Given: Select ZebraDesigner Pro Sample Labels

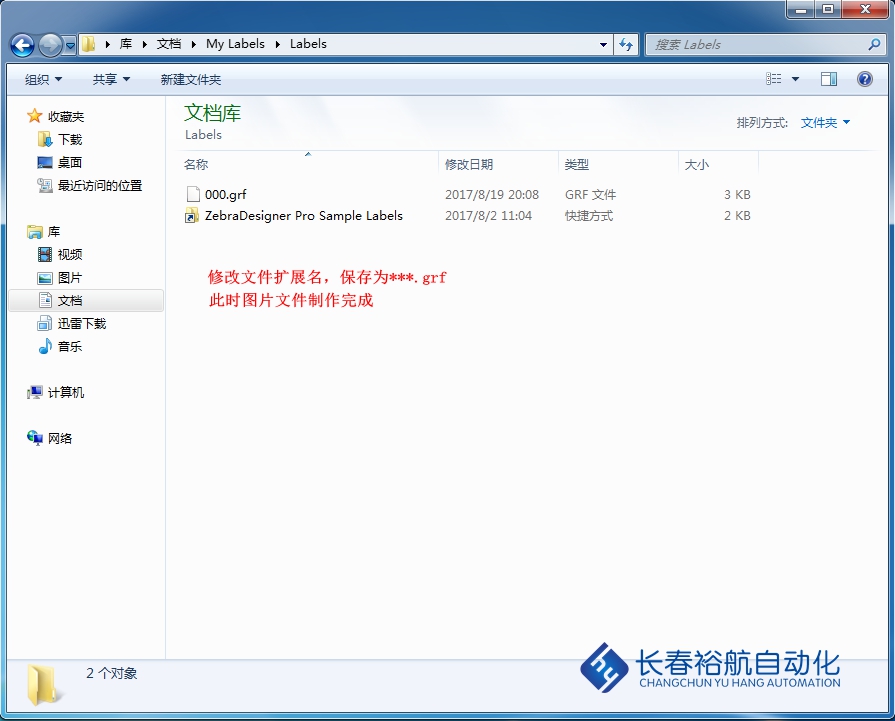Looking at the screenshot, I should pyautogui.click(x=304, y=215).
